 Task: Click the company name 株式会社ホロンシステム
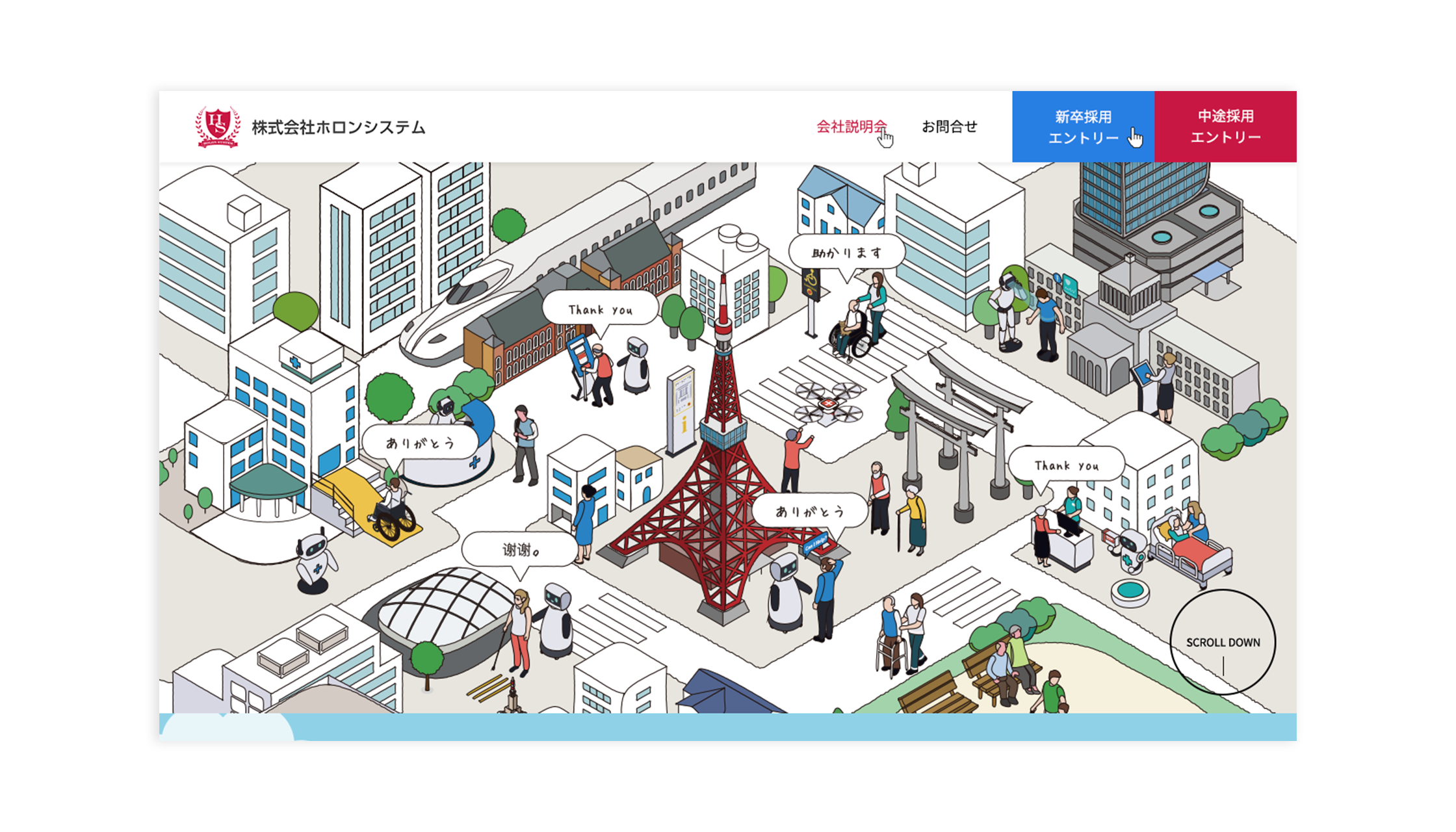[x=338, y=127]
